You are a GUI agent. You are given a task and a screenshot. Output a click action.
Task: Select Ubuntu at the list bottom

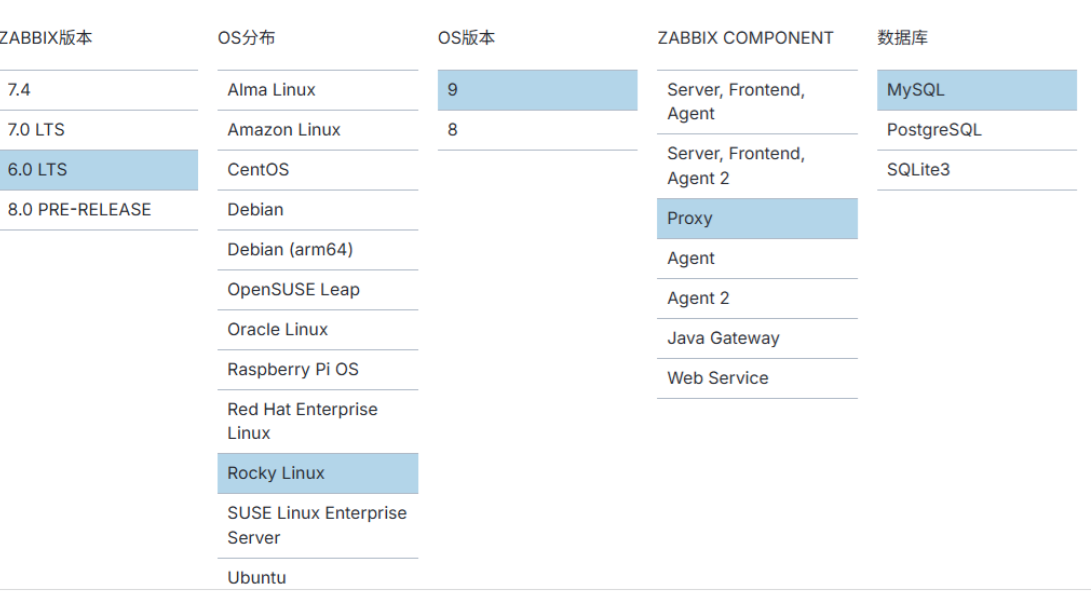pyautogui.click(x=317, y=576)
